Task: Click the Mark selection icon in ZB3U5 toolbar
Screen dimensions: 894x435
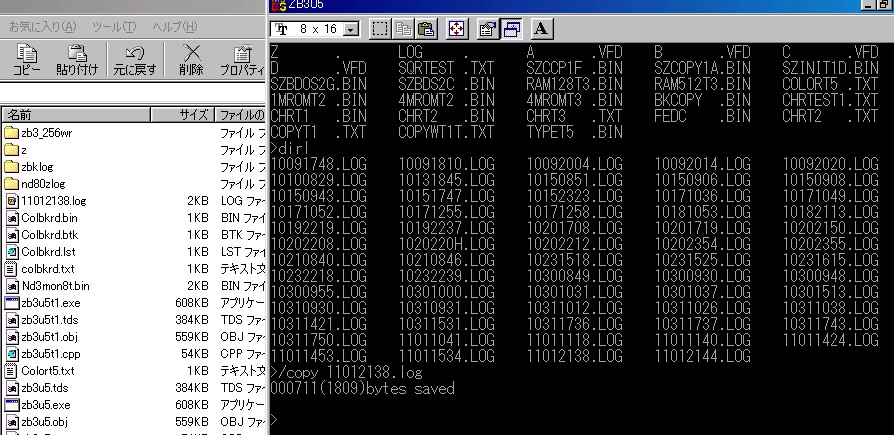Action: [380, 29]
